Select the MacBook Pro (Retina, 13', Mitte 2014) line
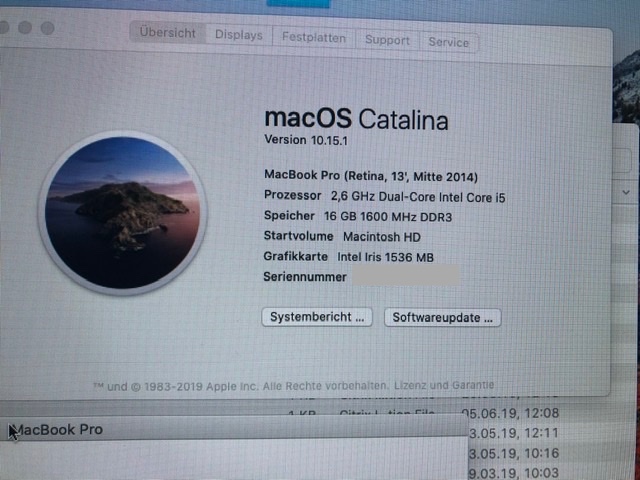This screenshot has height=480, width=640. click(371, 176)
